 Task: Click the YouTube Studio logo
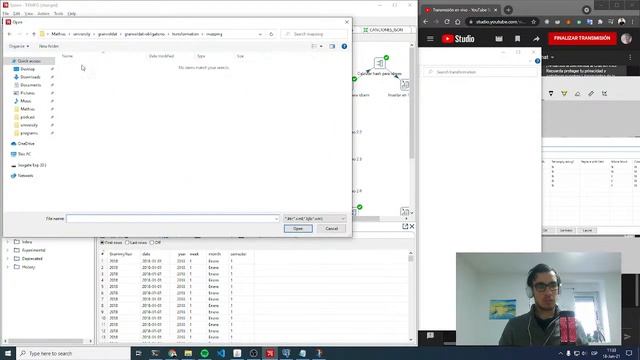[458, 39]
